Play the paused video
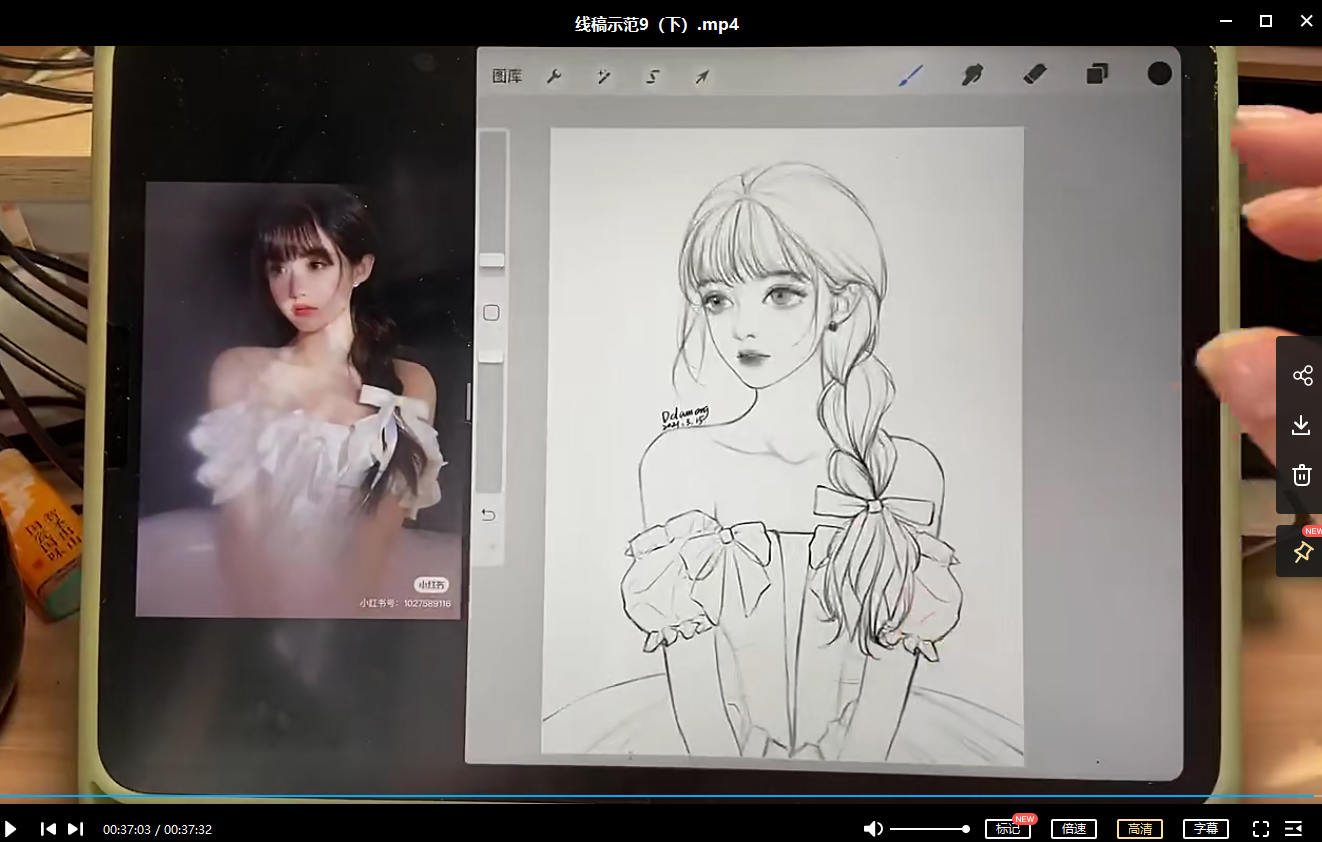1322x842 pixels. point(11,829)
